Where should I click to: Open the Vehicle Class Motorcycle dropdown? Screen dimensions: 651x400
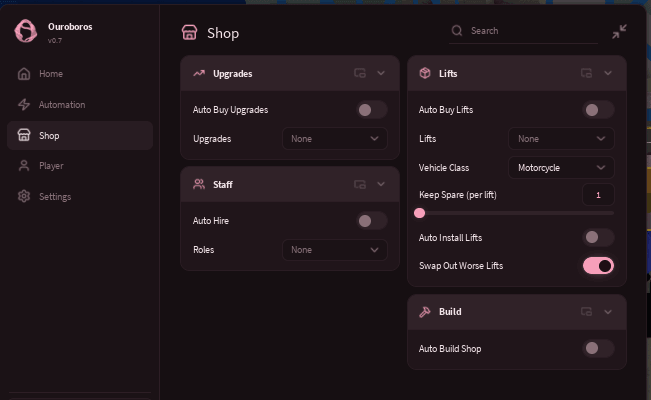click(561, 168)
